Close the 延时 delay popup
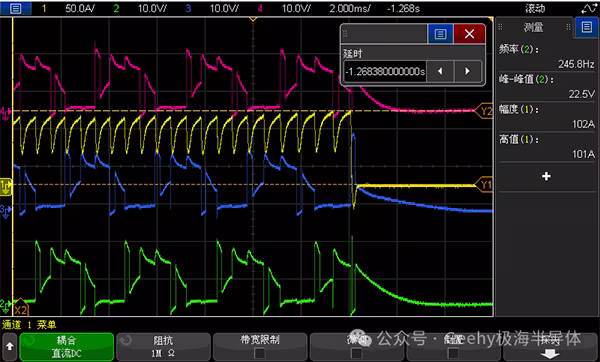The width and height of the screenshot is (600, 362). [x=469, y=34]
